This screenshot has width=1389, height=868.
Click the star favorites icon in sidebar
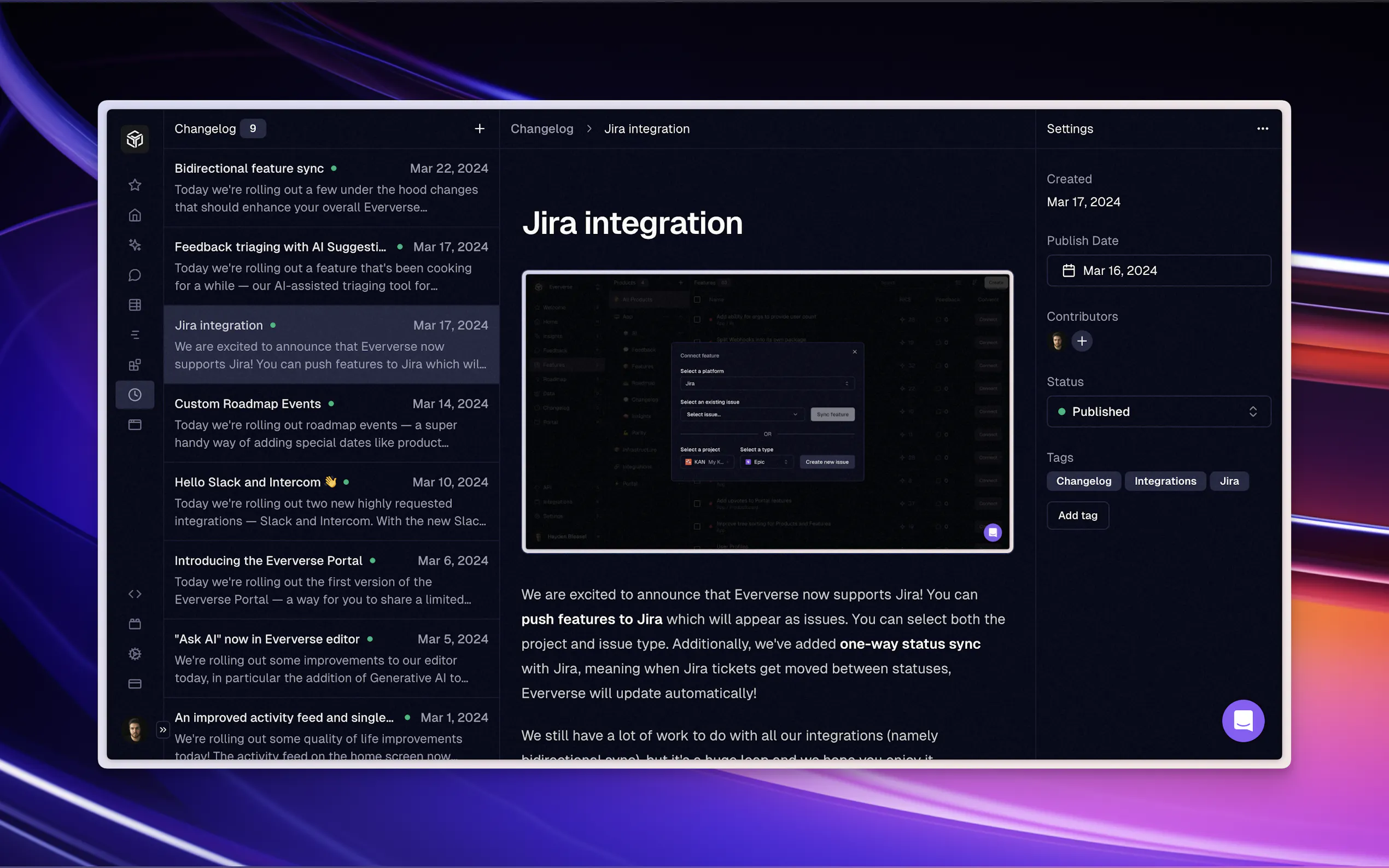tap(135, 185)
